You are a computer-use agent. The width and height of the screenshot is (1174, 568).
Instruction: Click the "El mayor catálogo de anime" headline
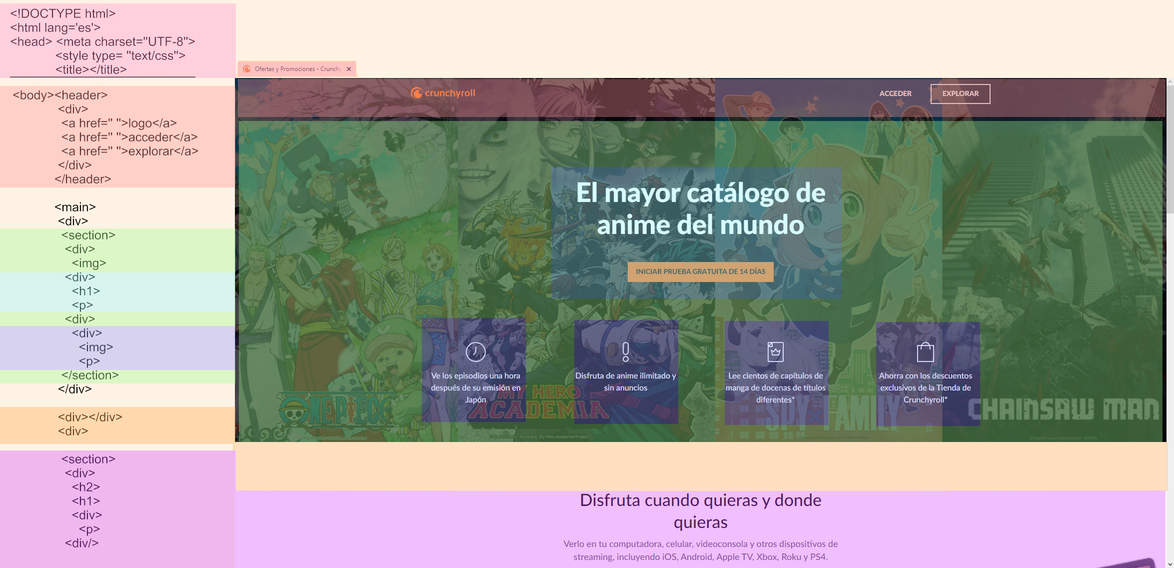pos(700,208)
